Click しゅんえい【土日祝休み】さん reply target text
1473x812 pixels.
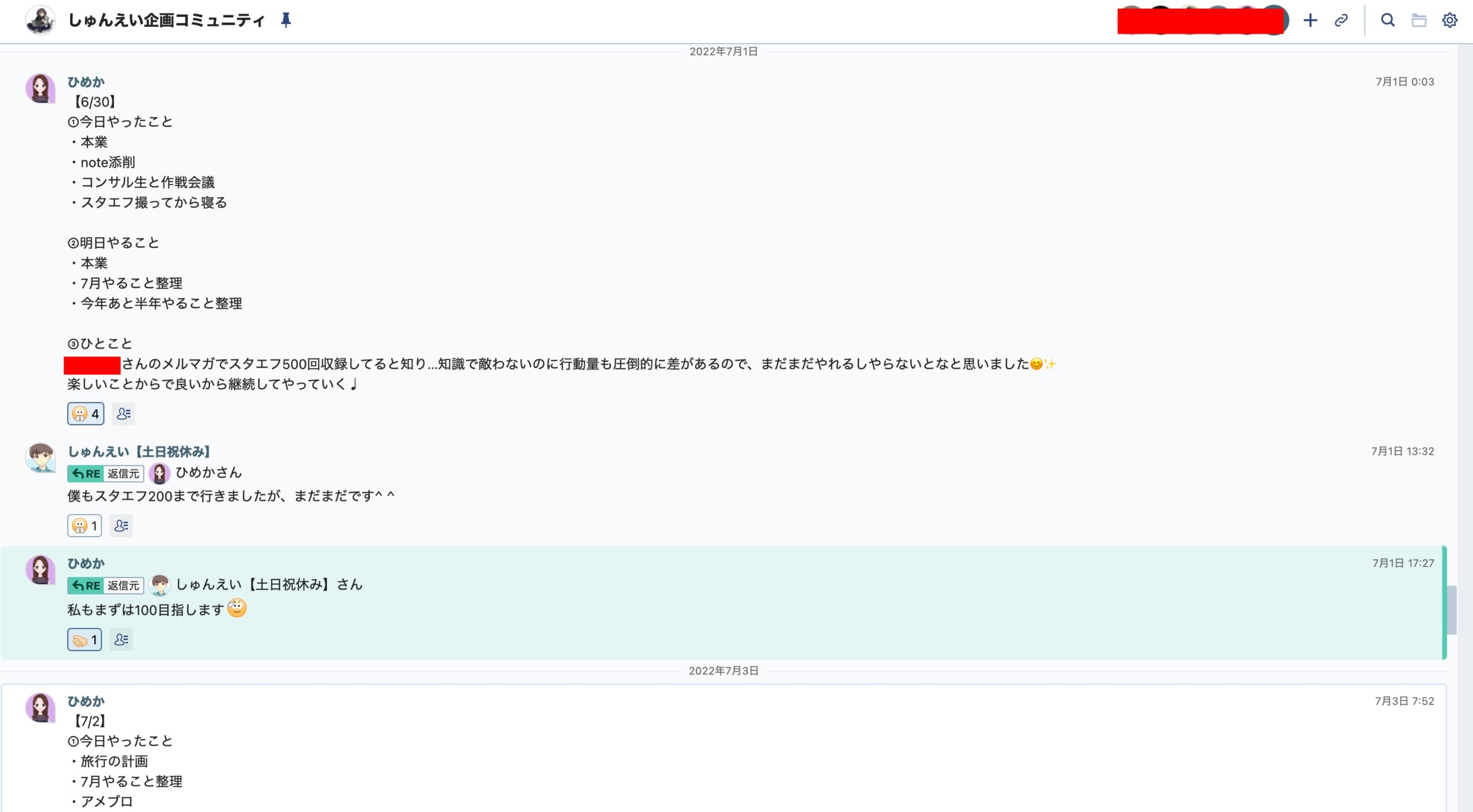point(269,585)
